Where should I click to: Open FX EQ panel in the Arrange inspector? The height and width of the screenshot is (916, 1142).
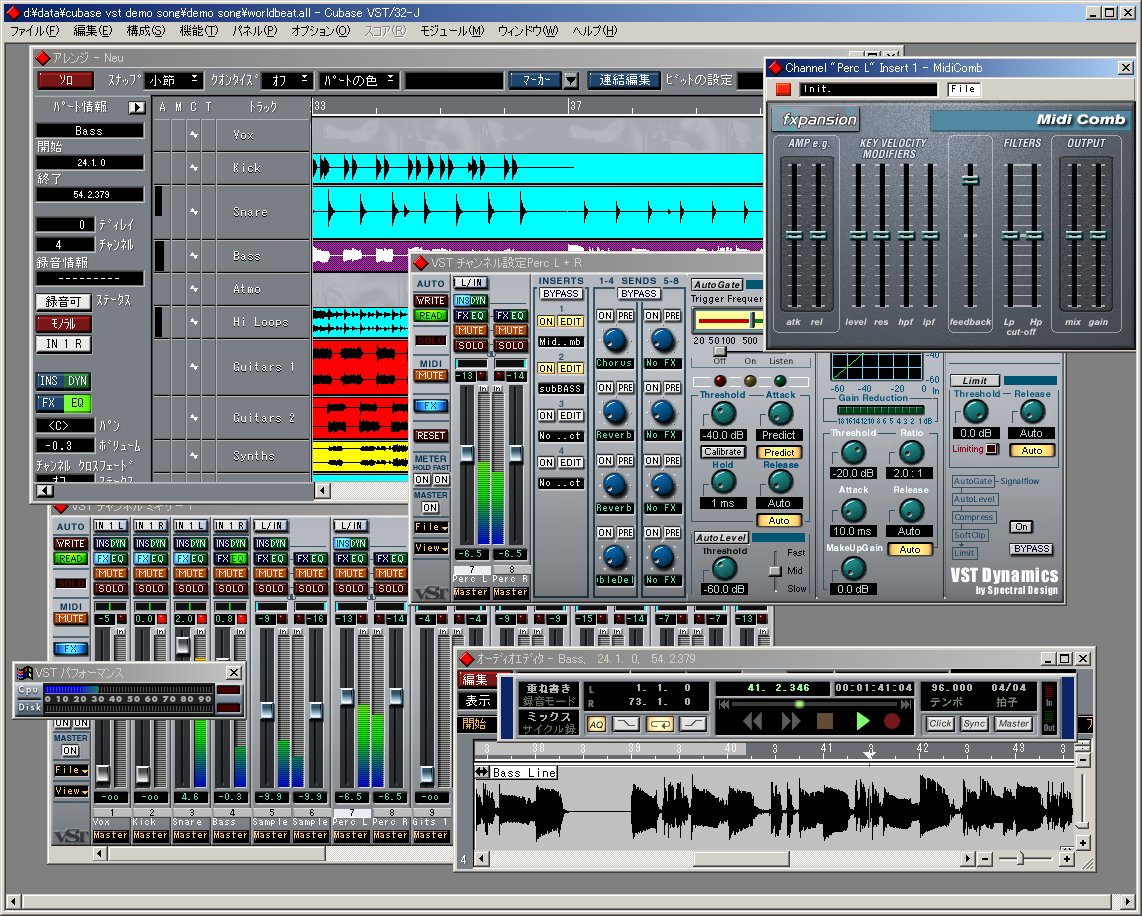(63, 402)
